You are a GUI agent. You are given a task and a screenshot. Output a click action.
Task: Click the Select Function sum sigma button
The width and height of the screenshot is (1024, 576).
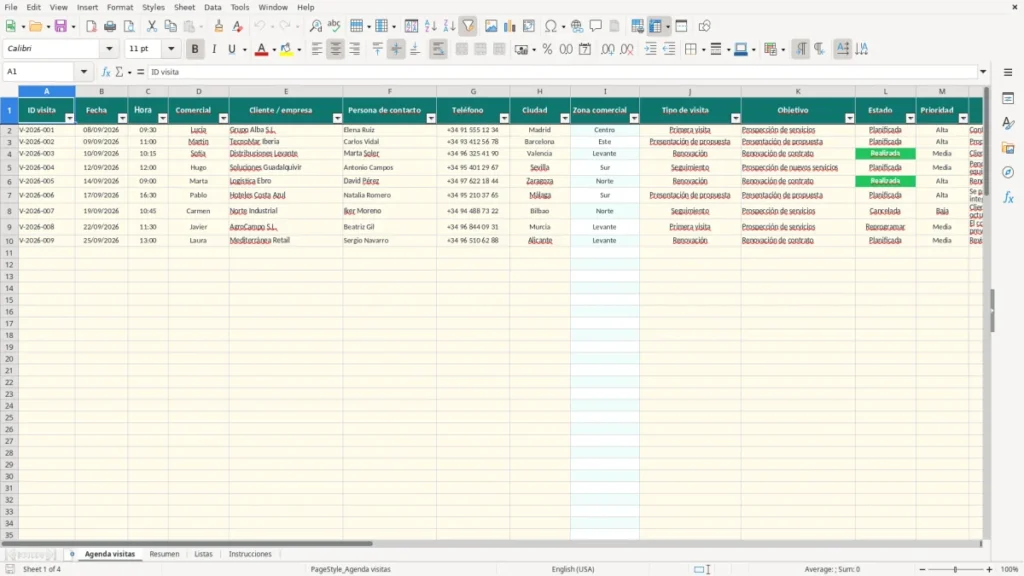pyautogui.click(x=119, y=72)
